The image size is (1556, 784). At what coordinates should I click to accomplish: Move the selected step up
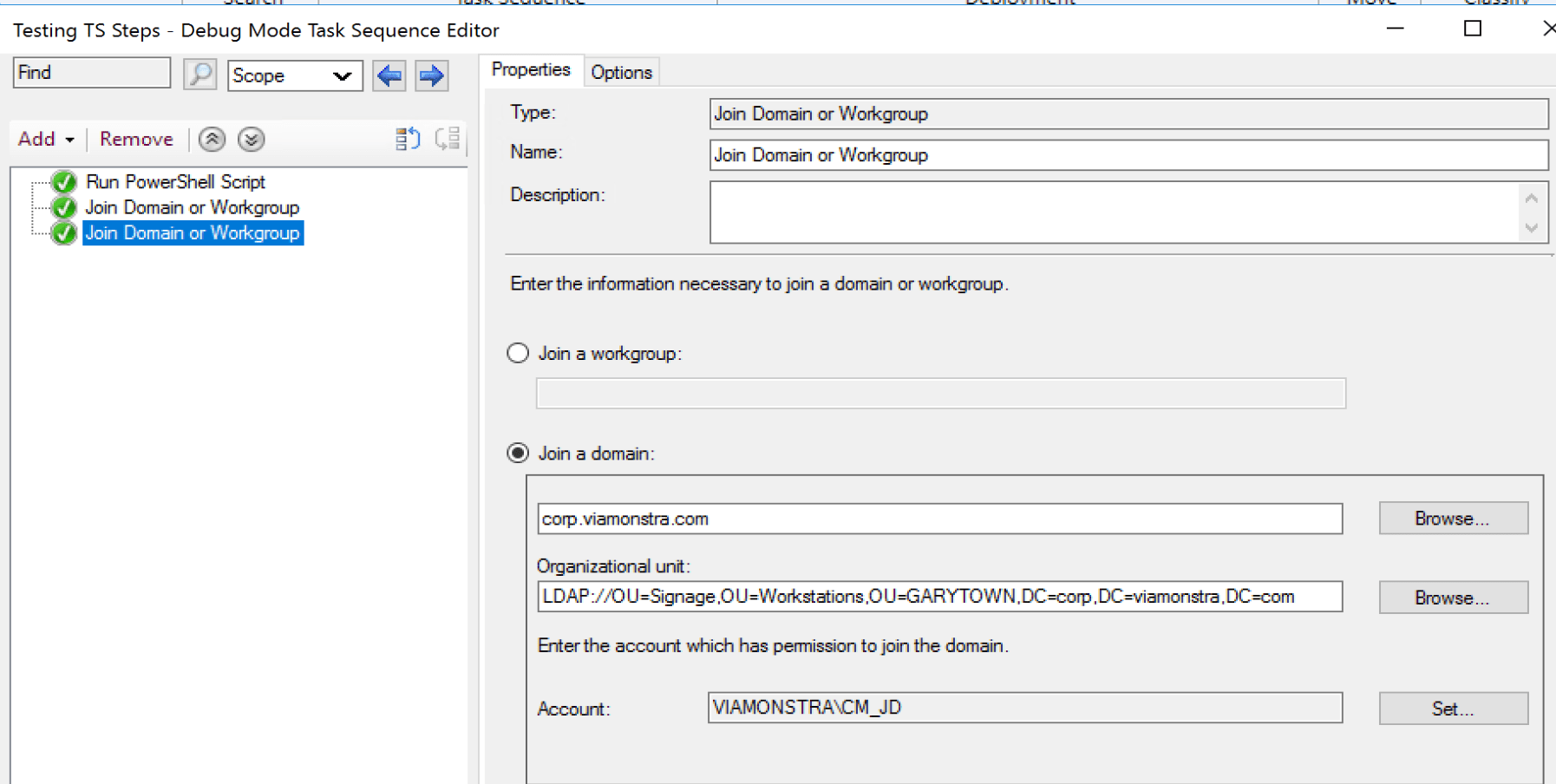(211, 139)
